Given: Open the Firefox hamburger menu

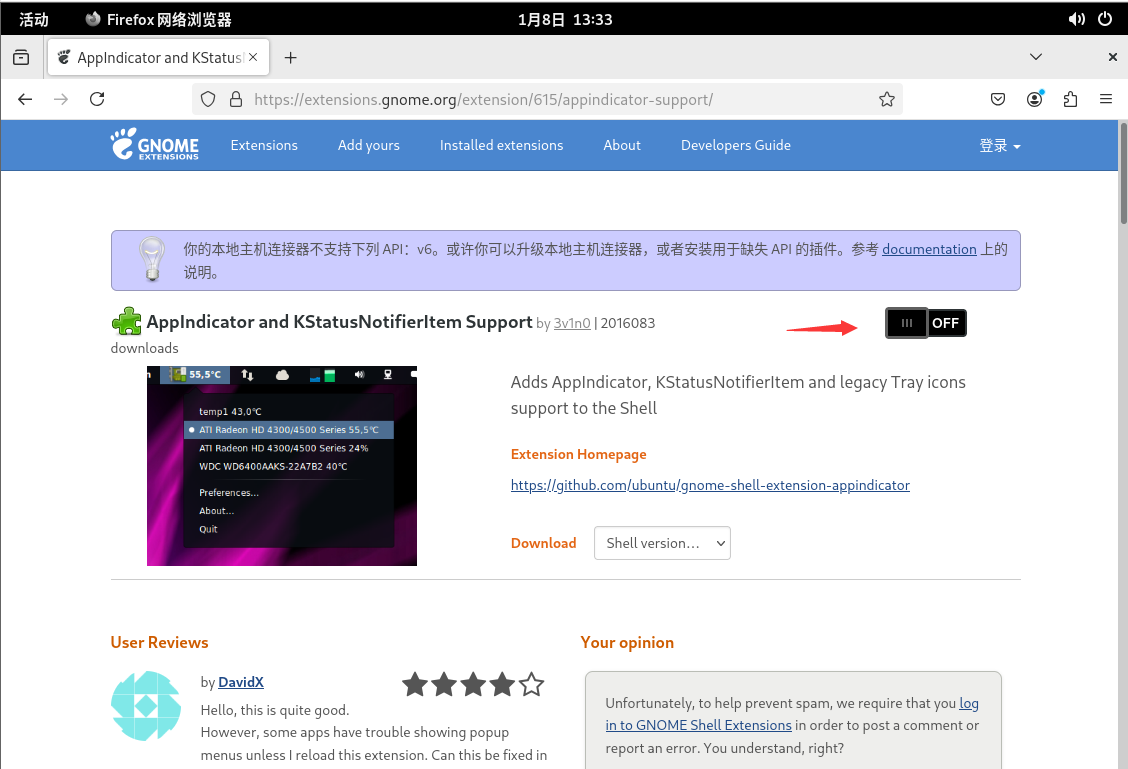Looking at the screenshot, I should (x=1106, y=99).
